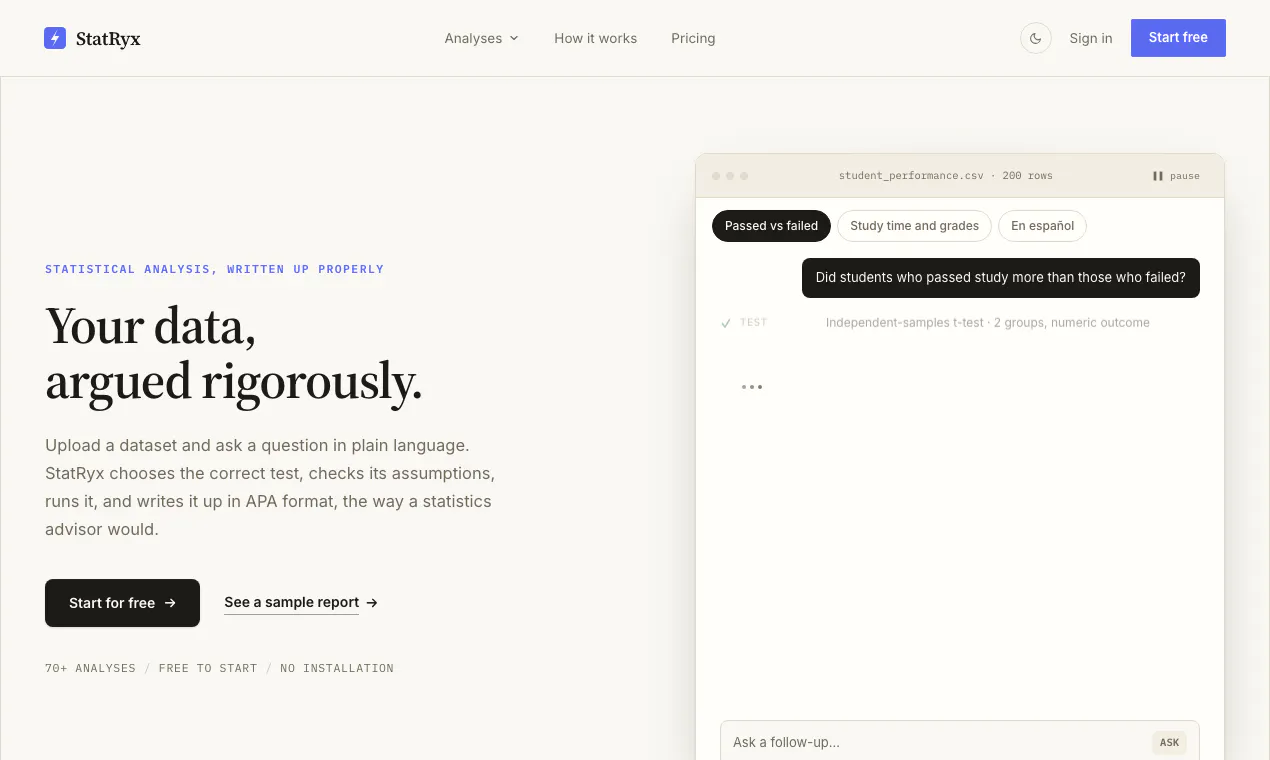Select the En español tab

point(1042,226)
